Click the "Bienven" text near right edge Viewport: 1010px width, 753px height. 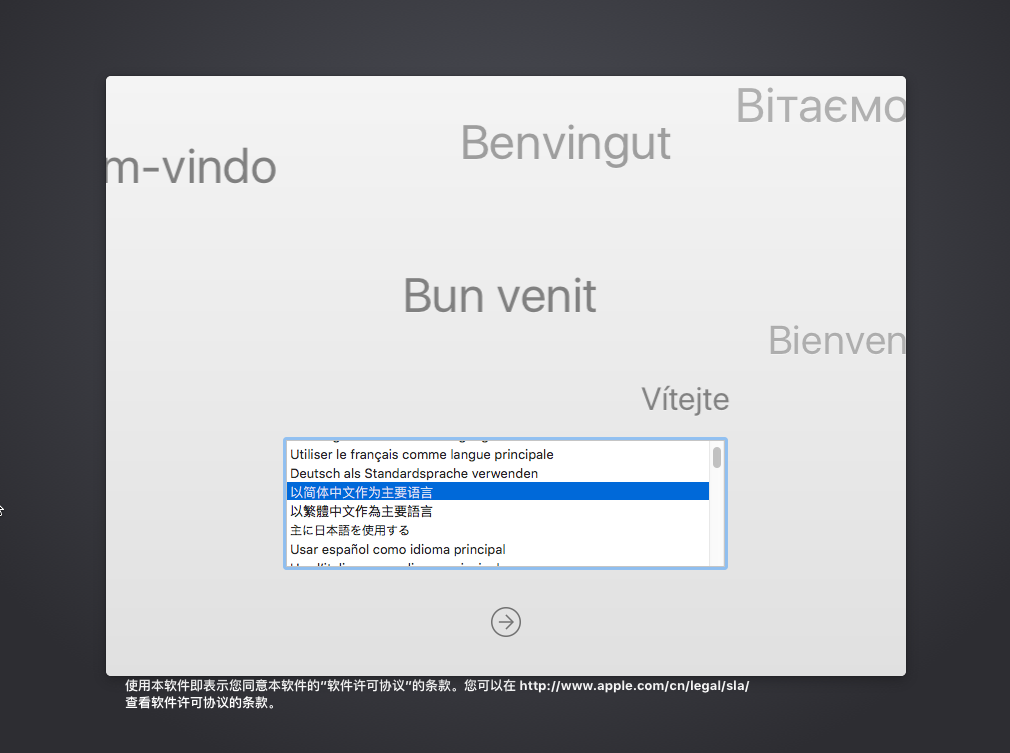(x=836, y=340)
